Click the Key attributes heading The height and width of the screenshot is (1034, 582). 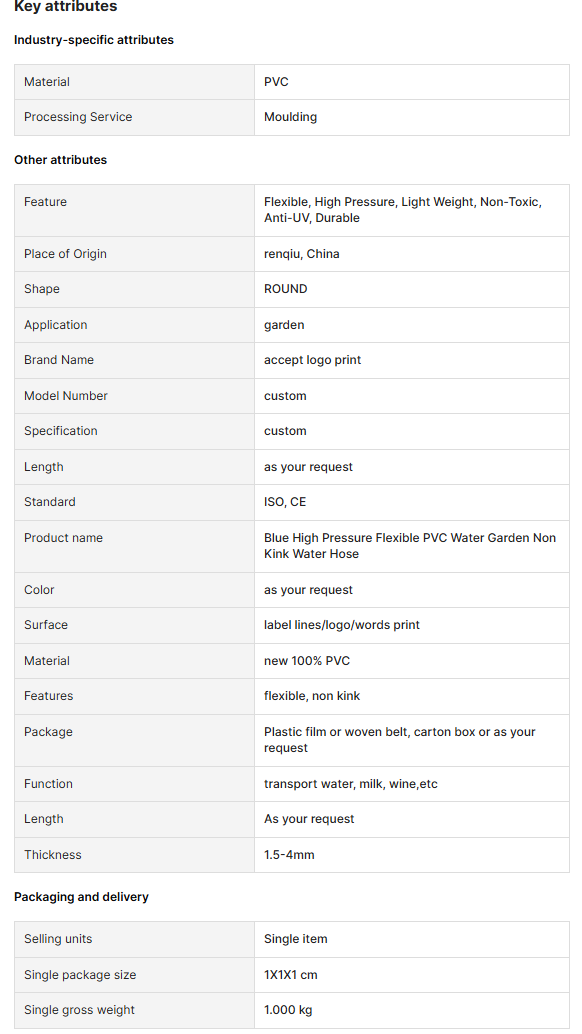tap(65, 7)
